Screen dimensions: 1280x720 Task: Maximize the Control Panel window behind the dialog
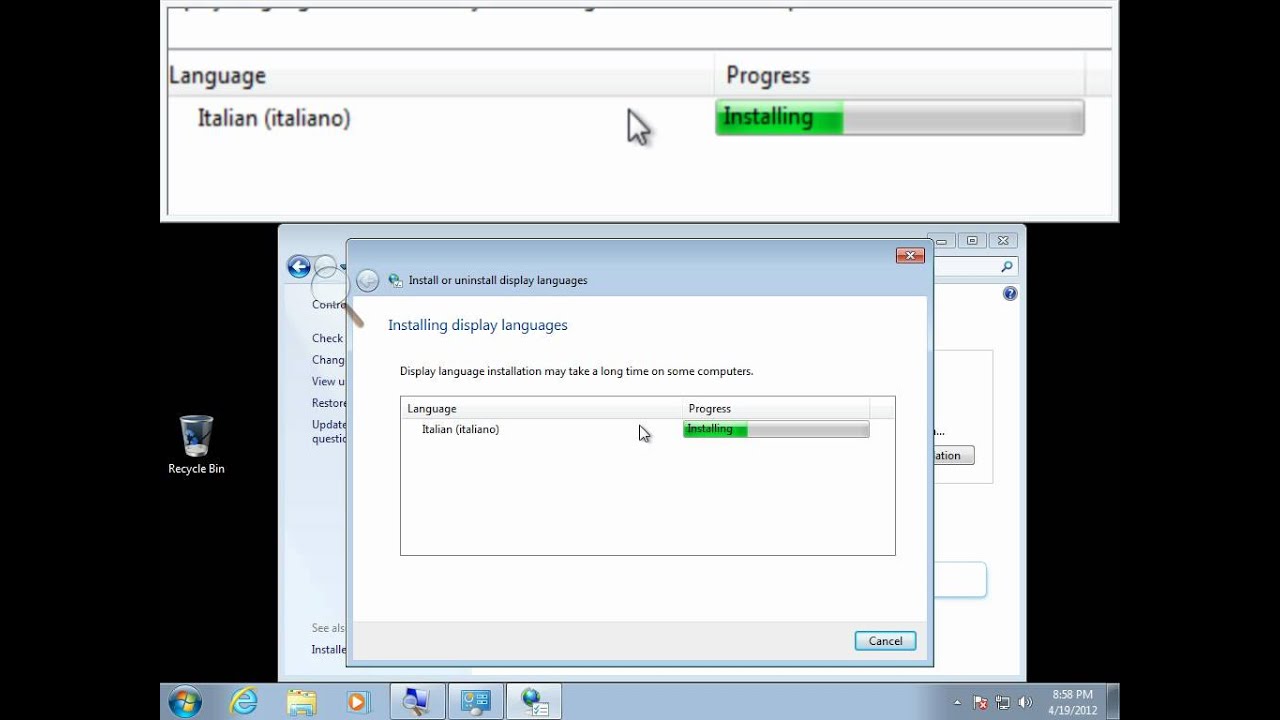[971, 240]
